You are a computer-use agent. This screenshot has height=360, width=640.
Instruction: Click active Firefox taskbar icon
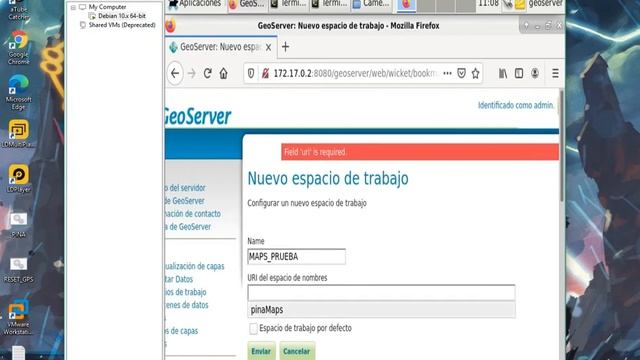(x=406, y=4)
